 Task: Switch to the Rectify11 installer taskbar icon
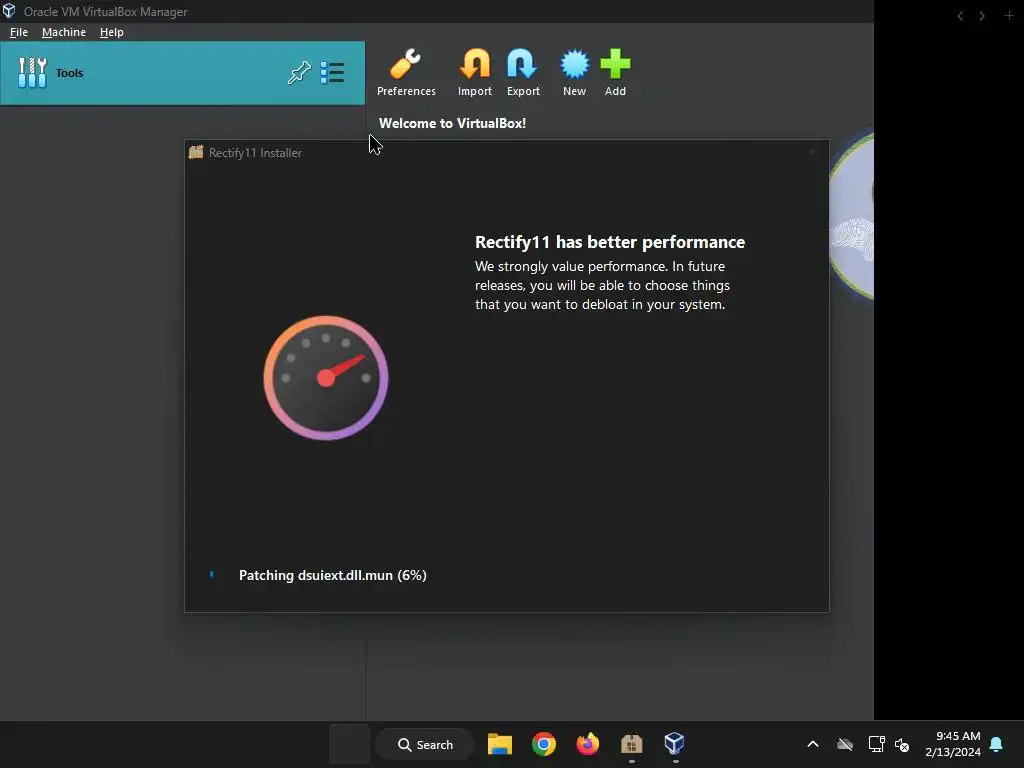click(x=632, y=744)
